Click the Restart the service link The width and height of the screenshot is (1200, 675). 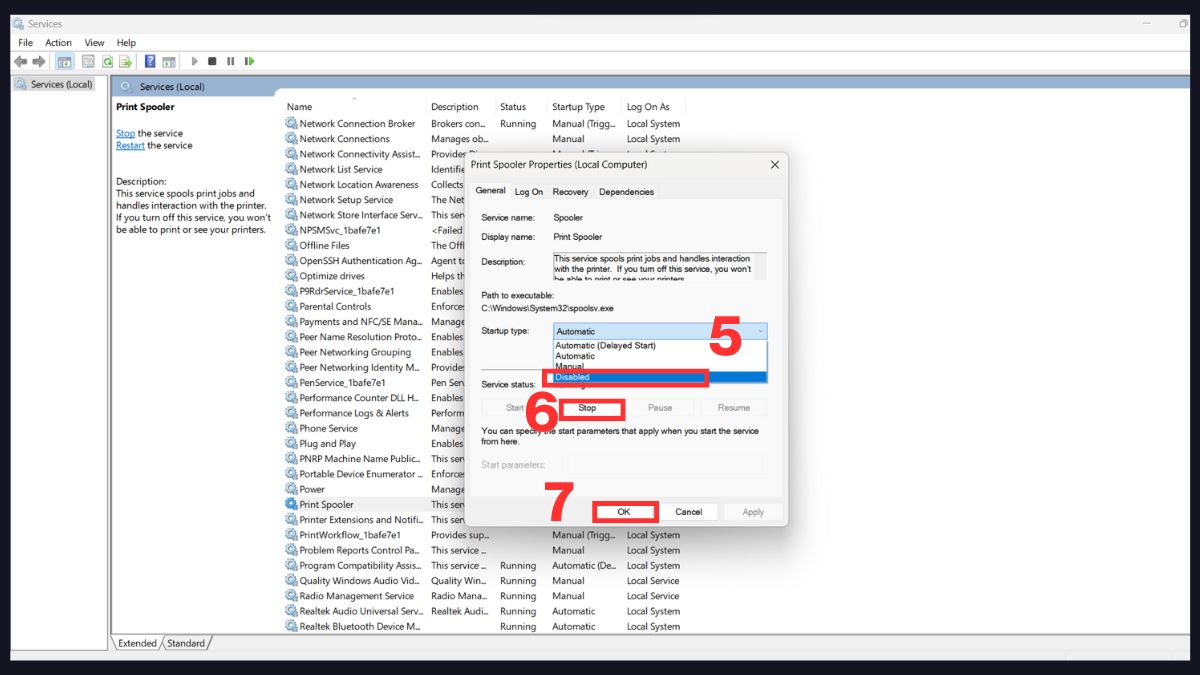point(130,145)
